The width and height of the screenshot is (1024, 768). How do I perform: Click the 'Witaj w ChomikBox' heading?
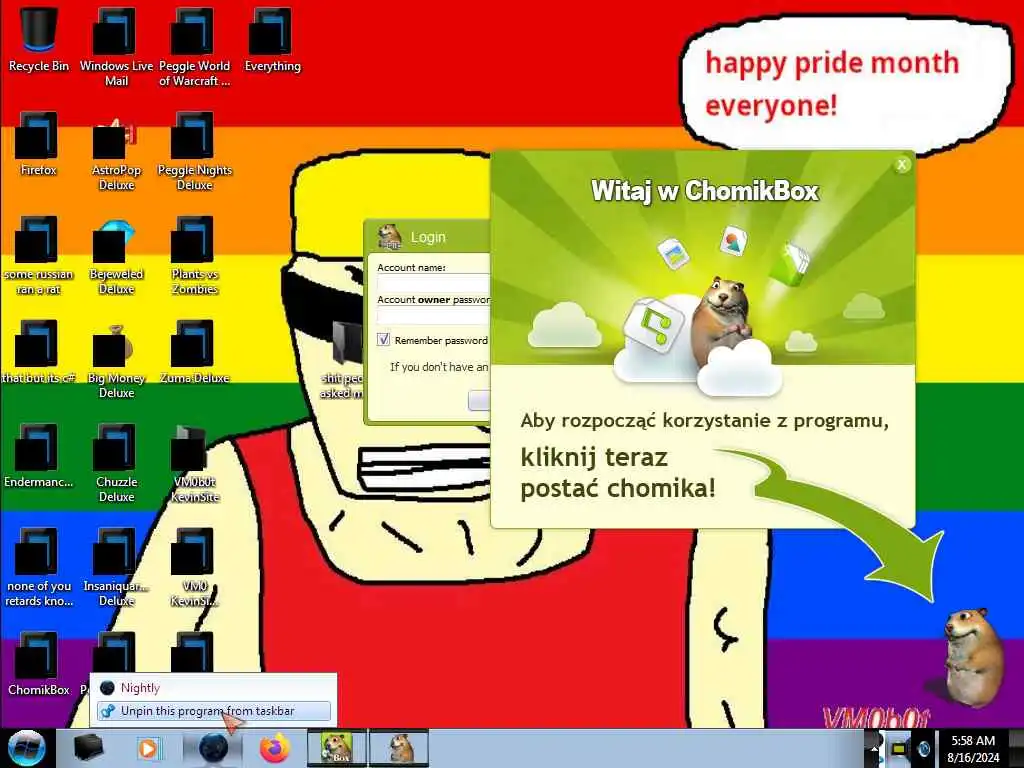pos(705,191)
